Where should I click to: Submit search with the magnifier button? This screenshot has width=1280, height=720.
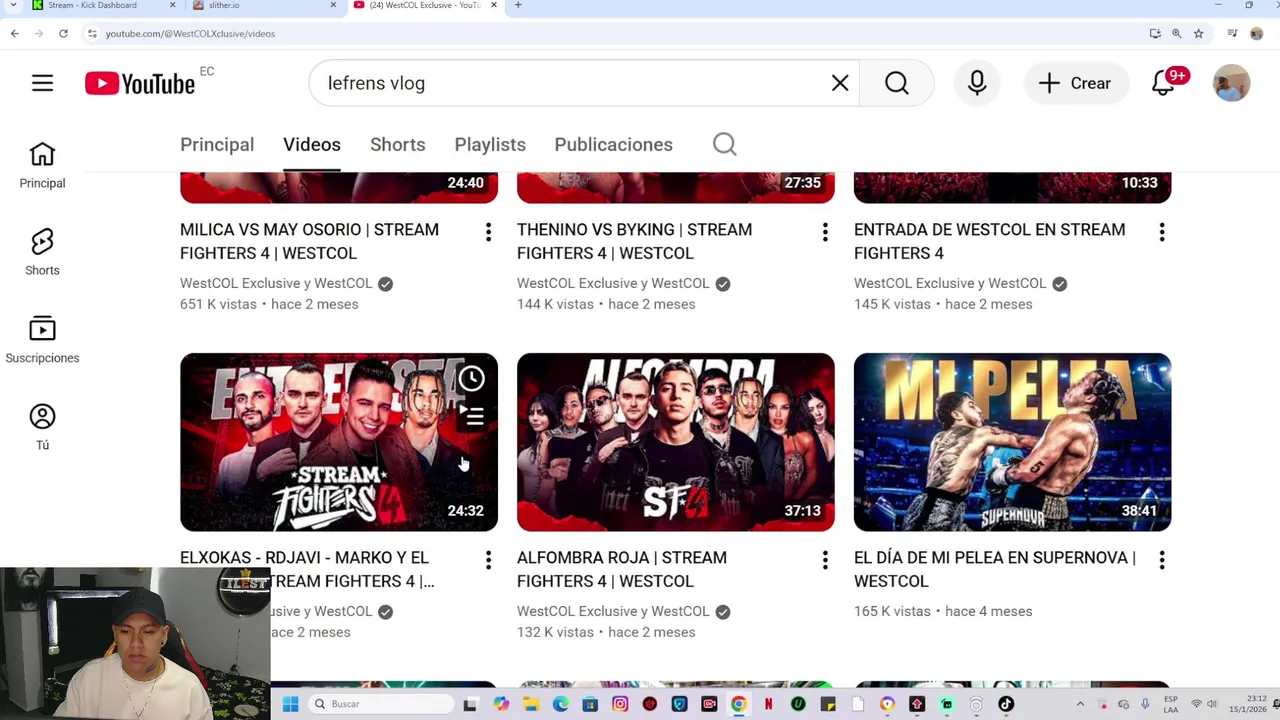point(897,83)
